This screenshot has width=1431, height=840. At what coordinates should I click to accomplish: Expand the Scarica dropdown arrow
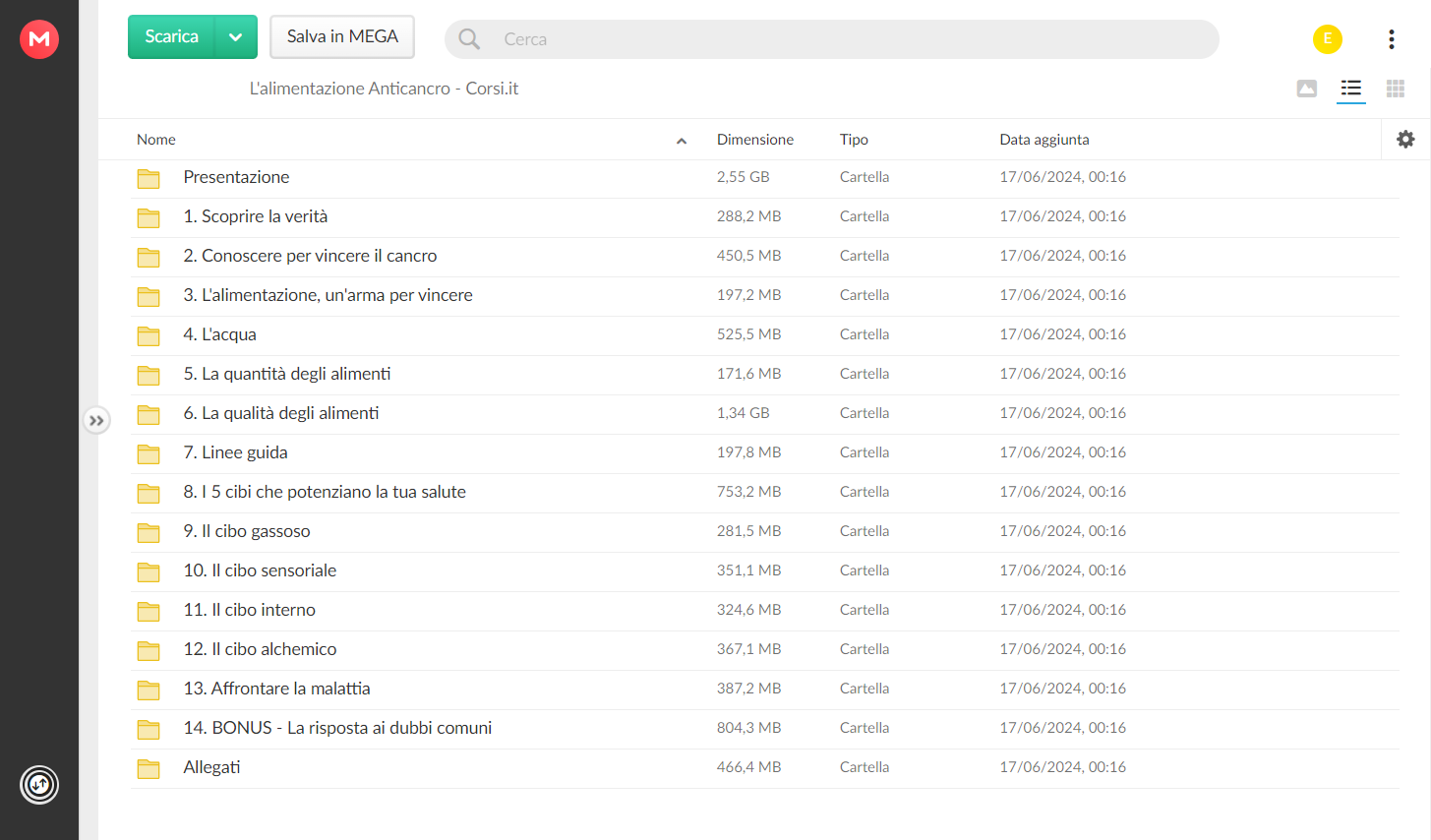click(x=236, y=37)
